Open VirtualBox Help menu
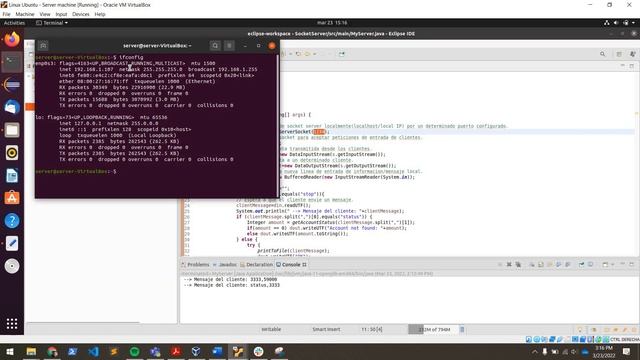The width and height of the screenshot is (640, 360). point(100,14)
